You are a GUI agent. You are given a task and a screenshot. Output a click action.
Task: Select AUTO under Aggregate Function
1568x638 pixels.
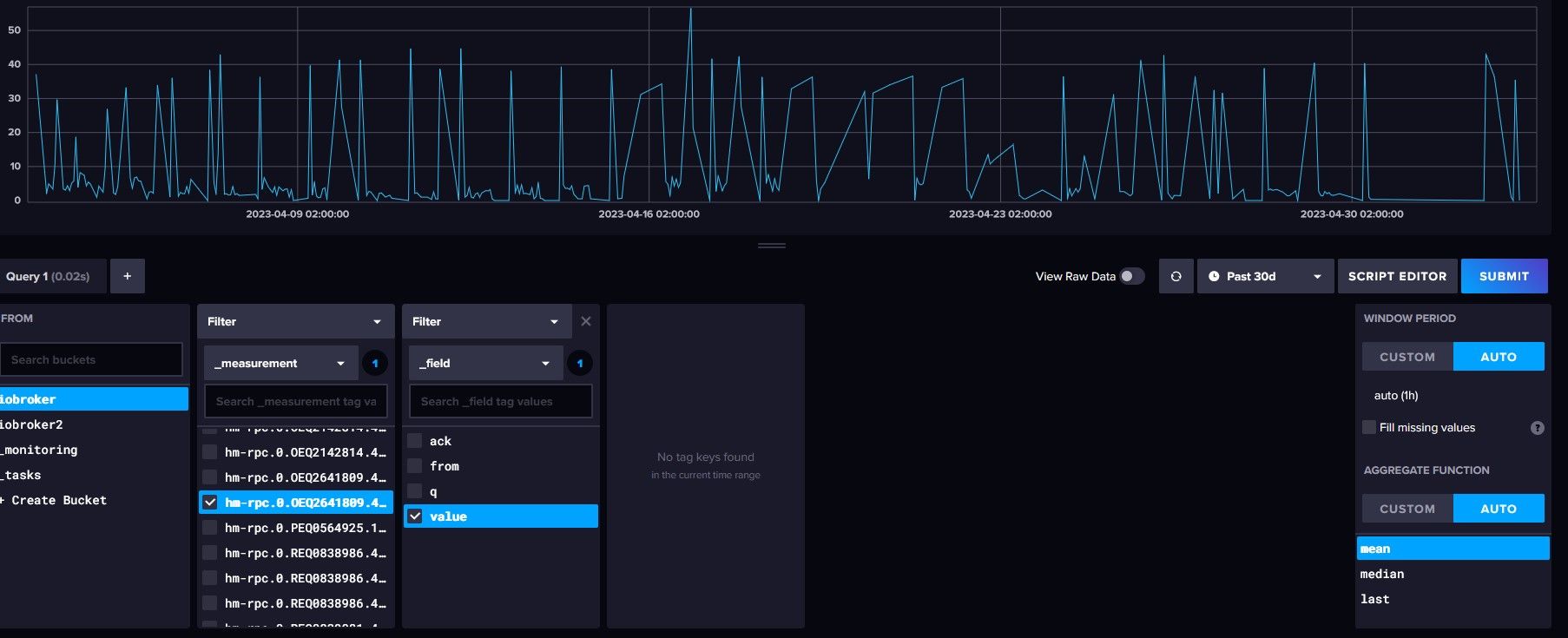click(1499, 509)
